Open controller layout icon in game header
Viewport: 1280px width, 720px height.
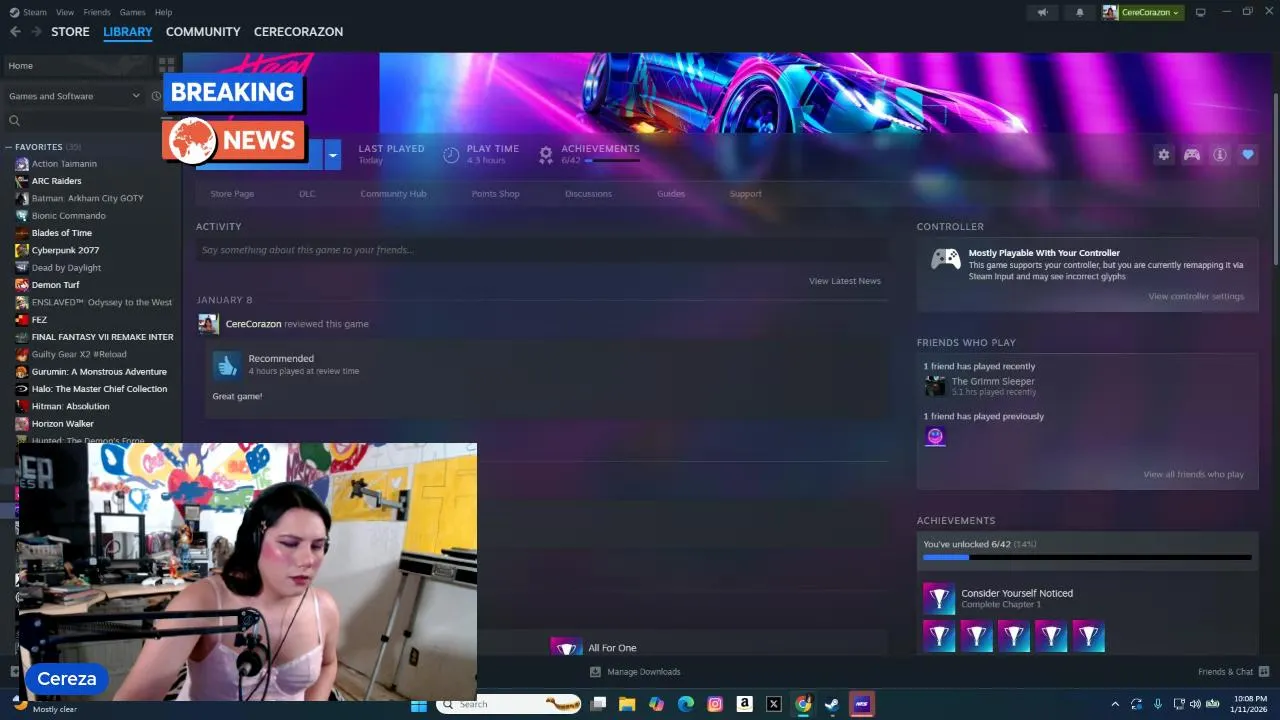point(1192,155)
